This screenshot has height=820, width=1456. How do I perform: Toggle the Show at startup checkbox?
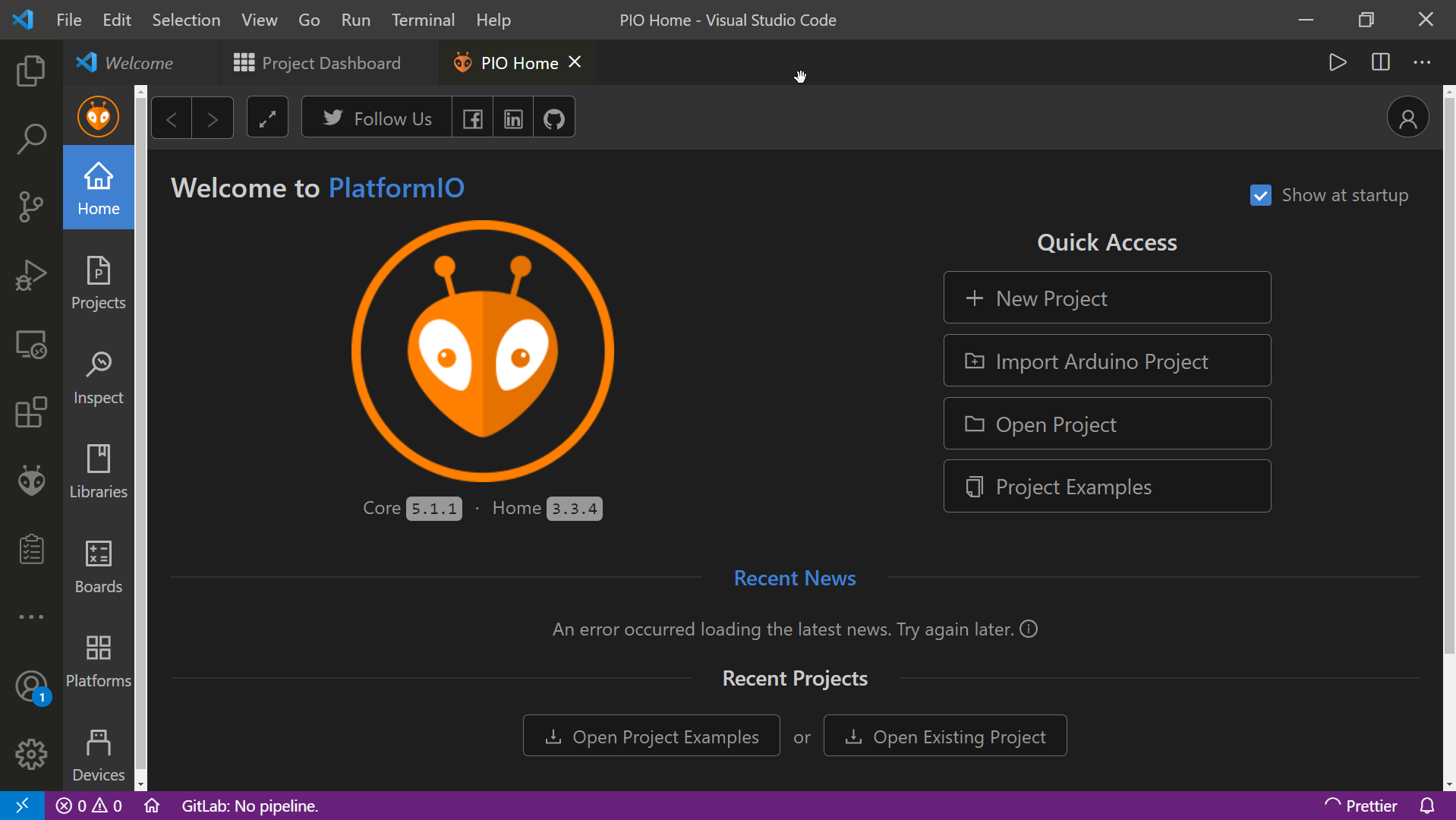[x=1261, y=195]
